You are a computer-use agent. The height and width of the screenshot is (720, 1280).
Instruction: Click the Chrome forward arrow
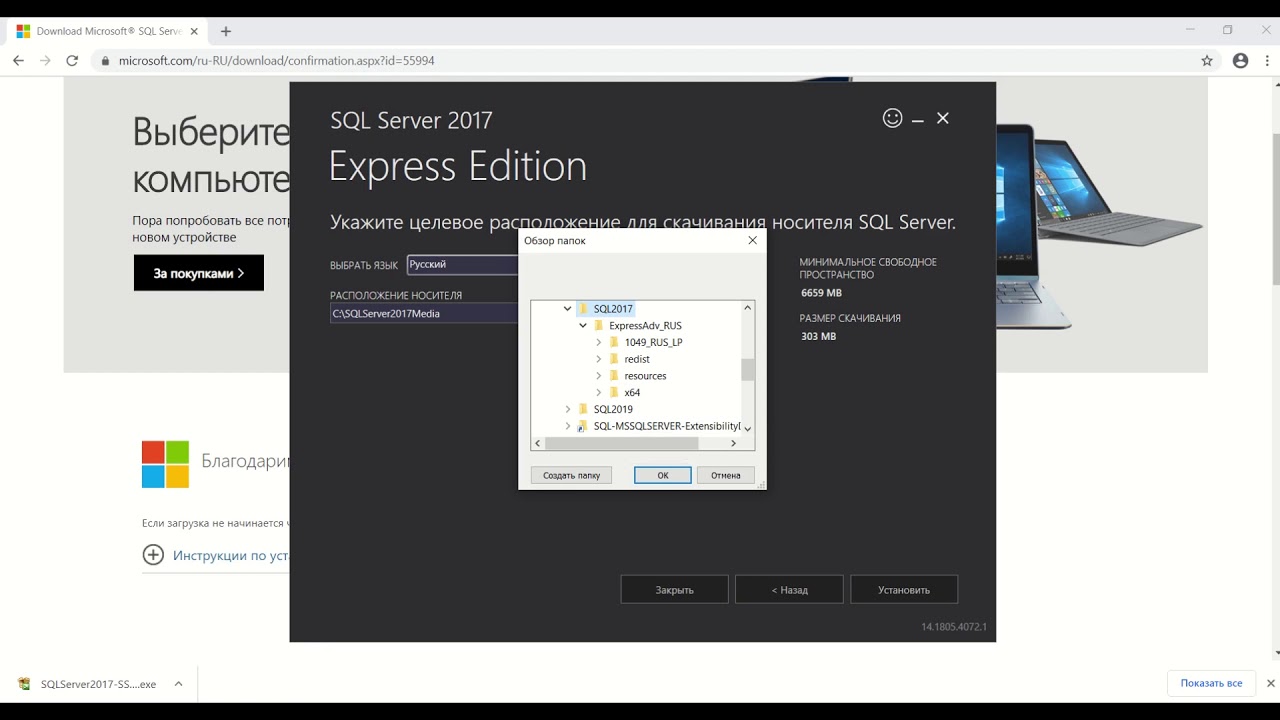tap(45, 61)
